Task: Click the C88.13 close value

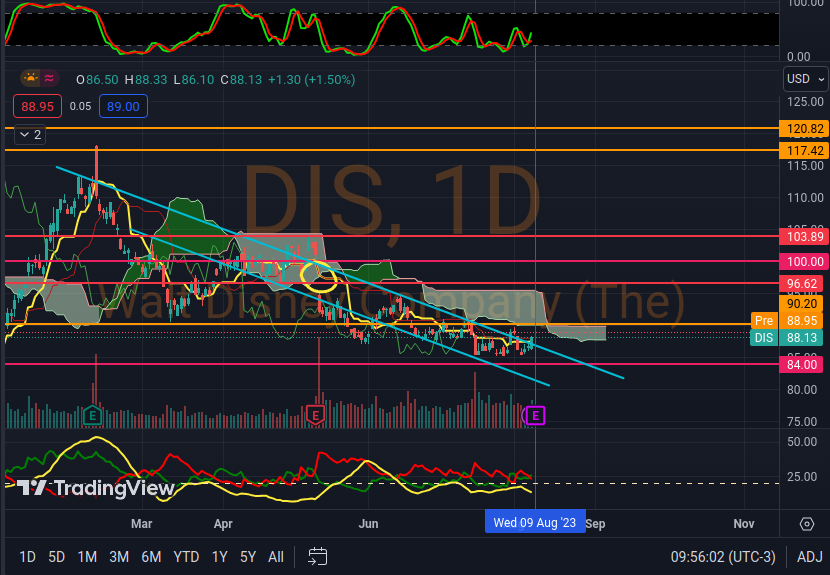Action: pos(241,80)
